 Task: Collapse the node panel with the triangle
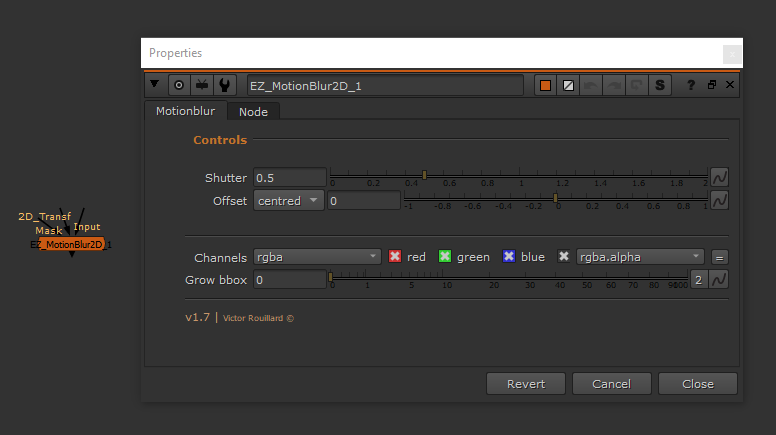point(155,85)
